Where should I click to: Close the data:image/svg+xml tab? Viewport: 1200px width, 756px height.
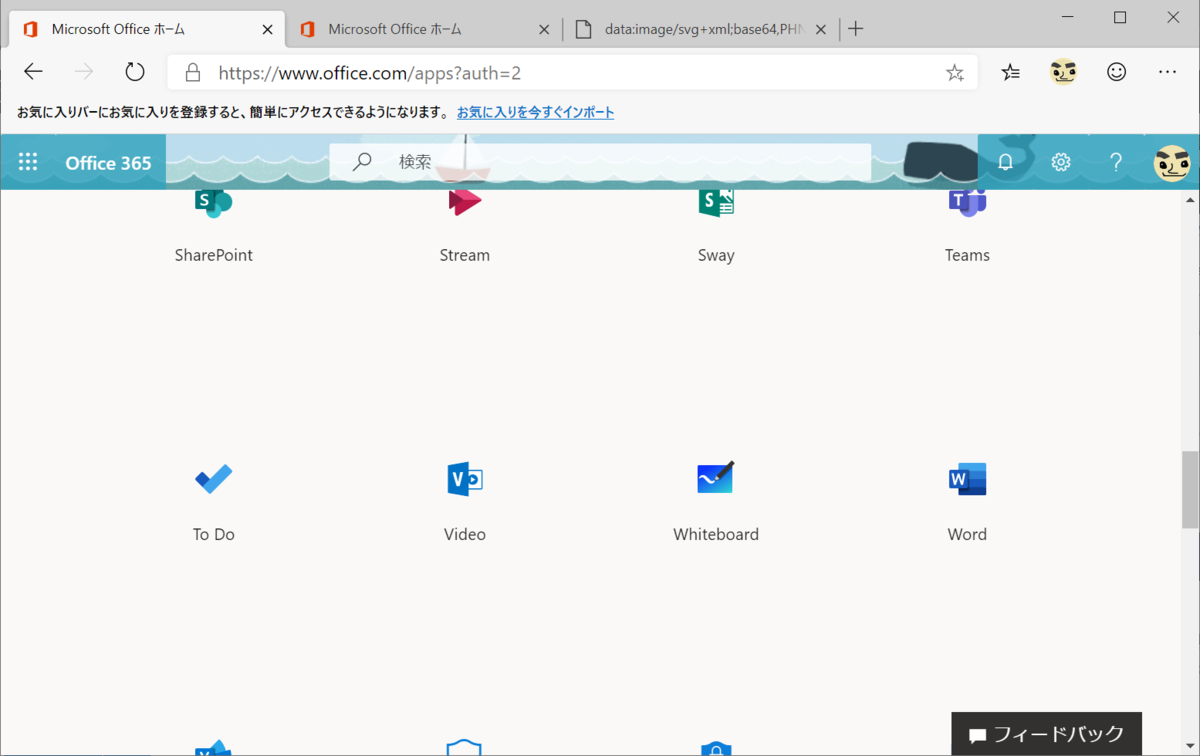tap(820, 30)
